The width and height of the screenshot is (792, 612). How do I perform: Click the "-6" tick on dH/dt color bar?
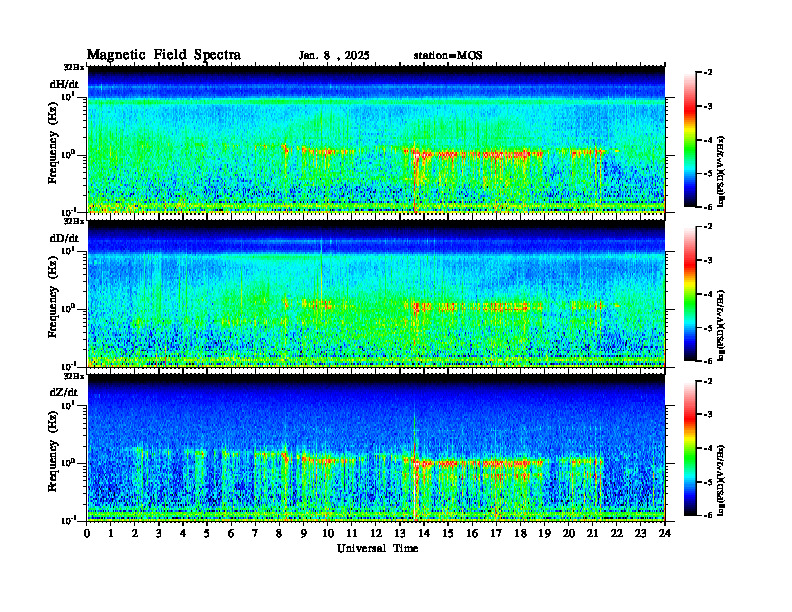coord(708,207)
